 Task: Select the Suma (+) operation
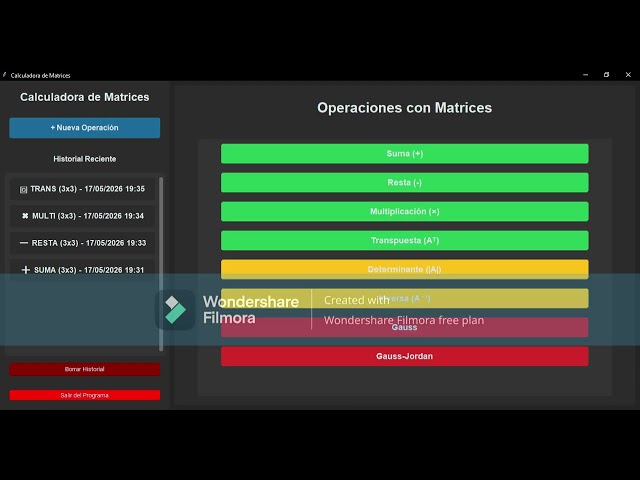[404, 154]
